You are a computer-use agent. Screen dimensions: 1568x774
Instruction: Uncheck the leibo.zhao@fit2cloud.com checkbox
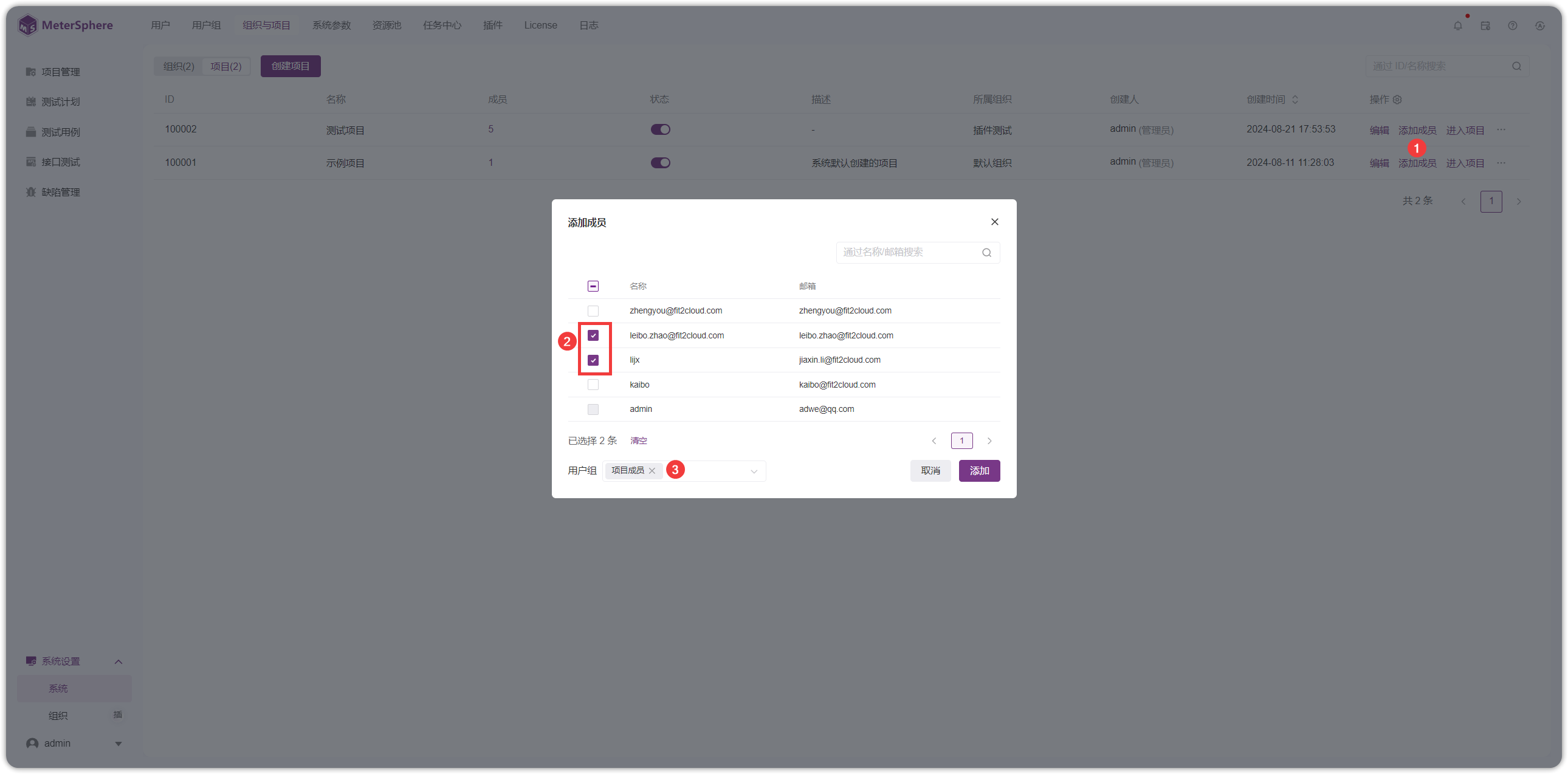(593, 335)
